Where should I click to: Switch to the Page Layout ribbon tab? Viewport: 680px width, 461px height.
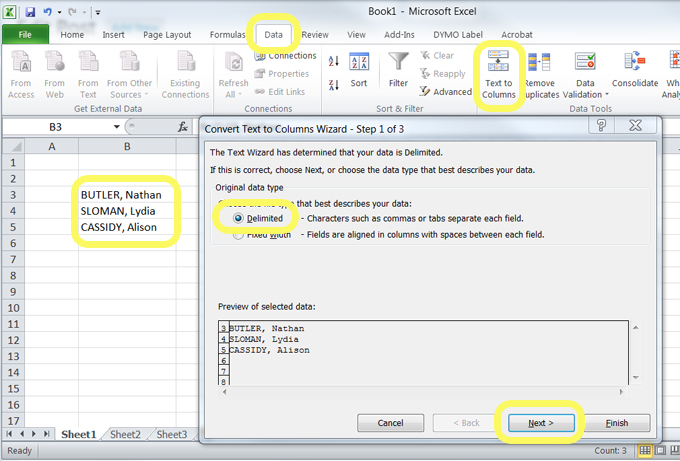coord(167,35)
